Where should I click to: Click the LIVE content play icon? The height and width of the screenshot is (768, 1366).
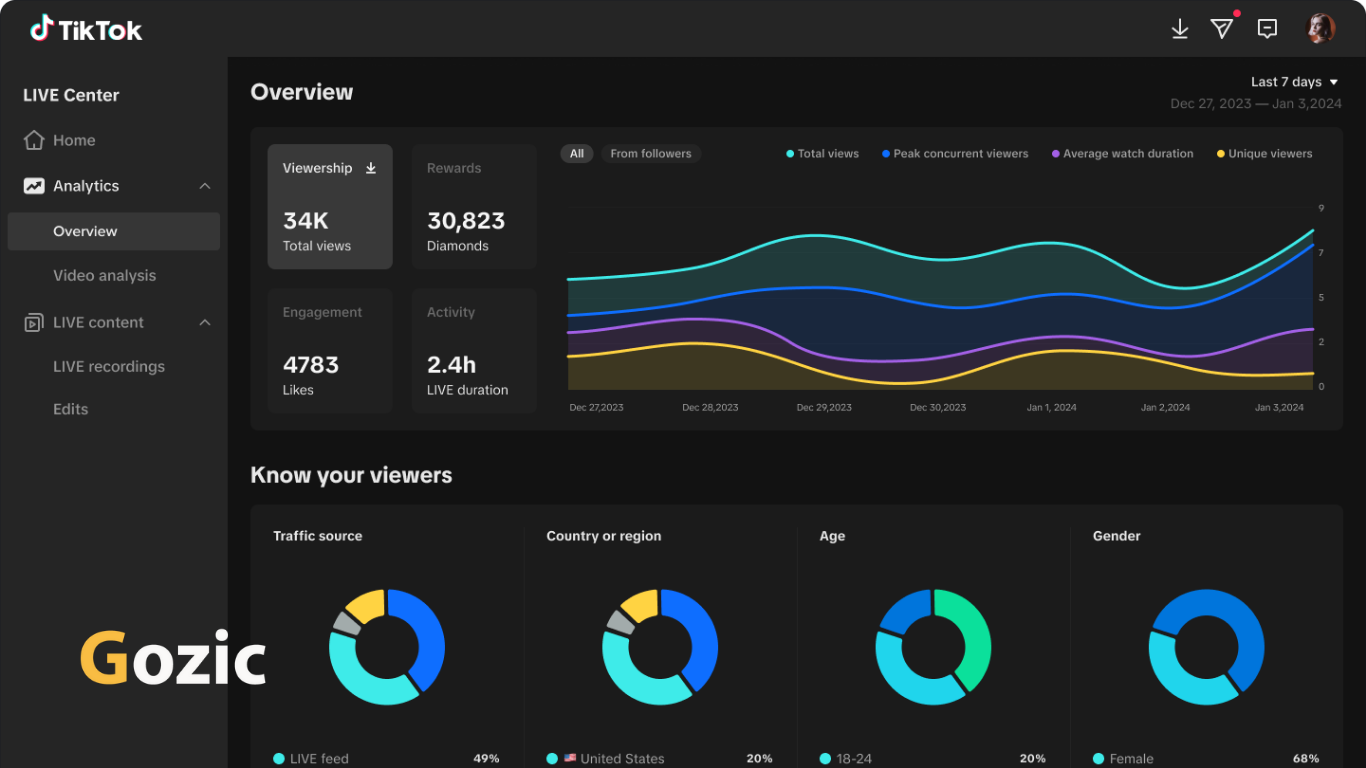pos(34,323)
